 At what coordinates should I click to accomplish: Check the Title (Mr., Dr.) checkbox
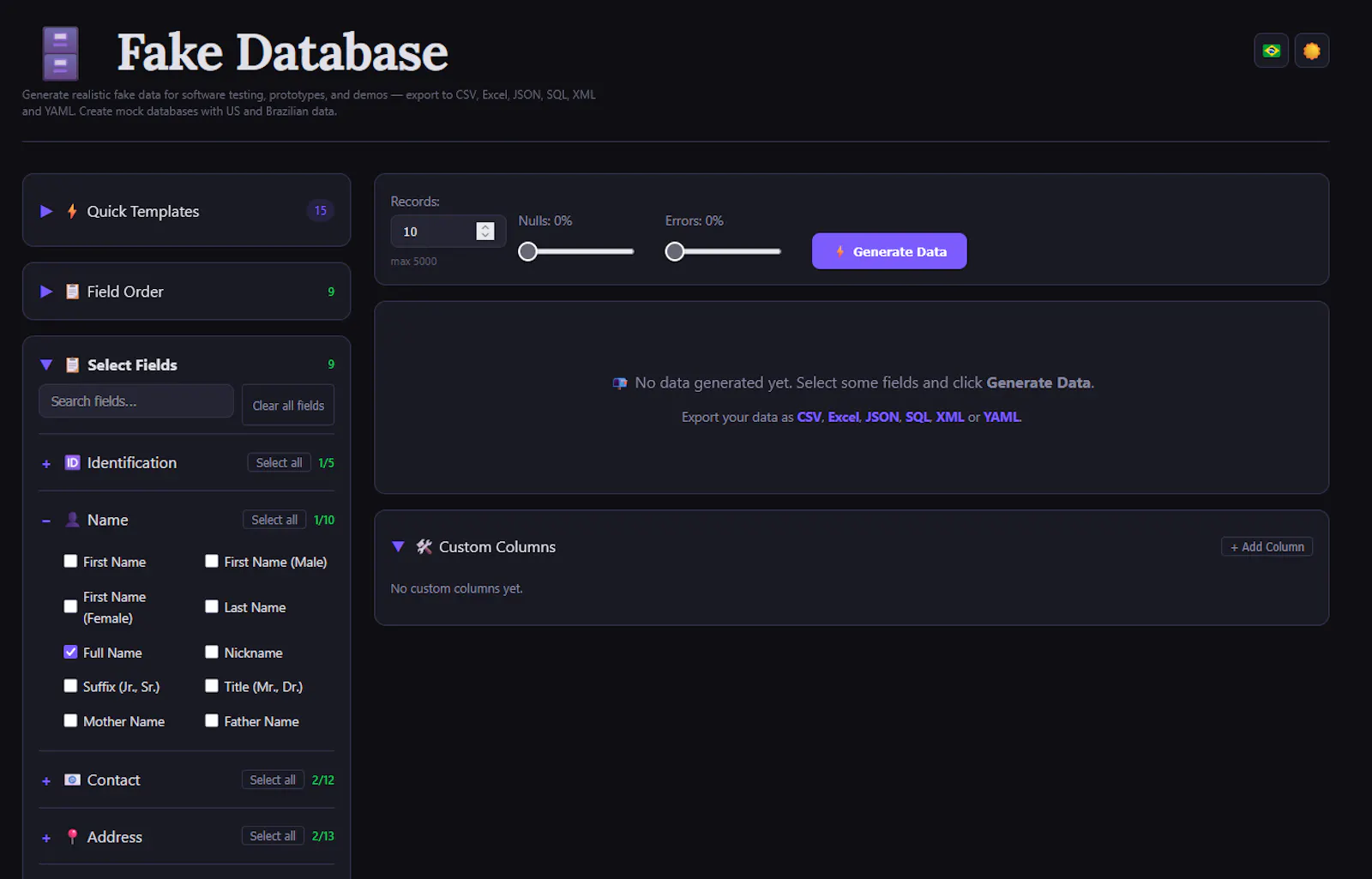(x=211, y=686)
